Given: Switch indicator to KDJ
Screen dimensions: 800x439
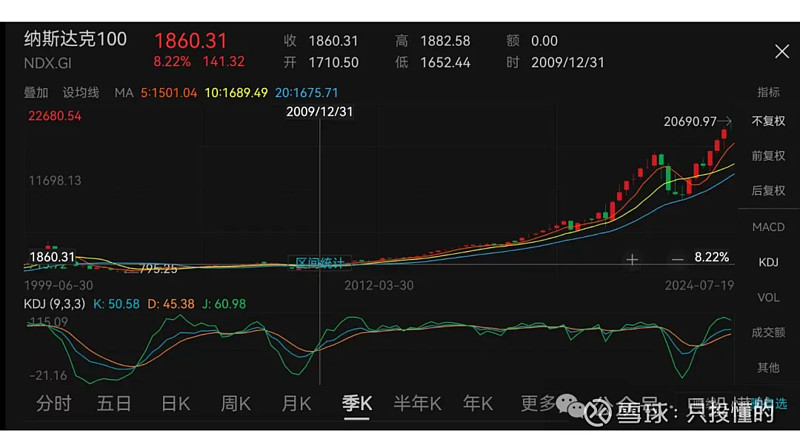Looking at the screenshot, I should (x=768, y=262).
